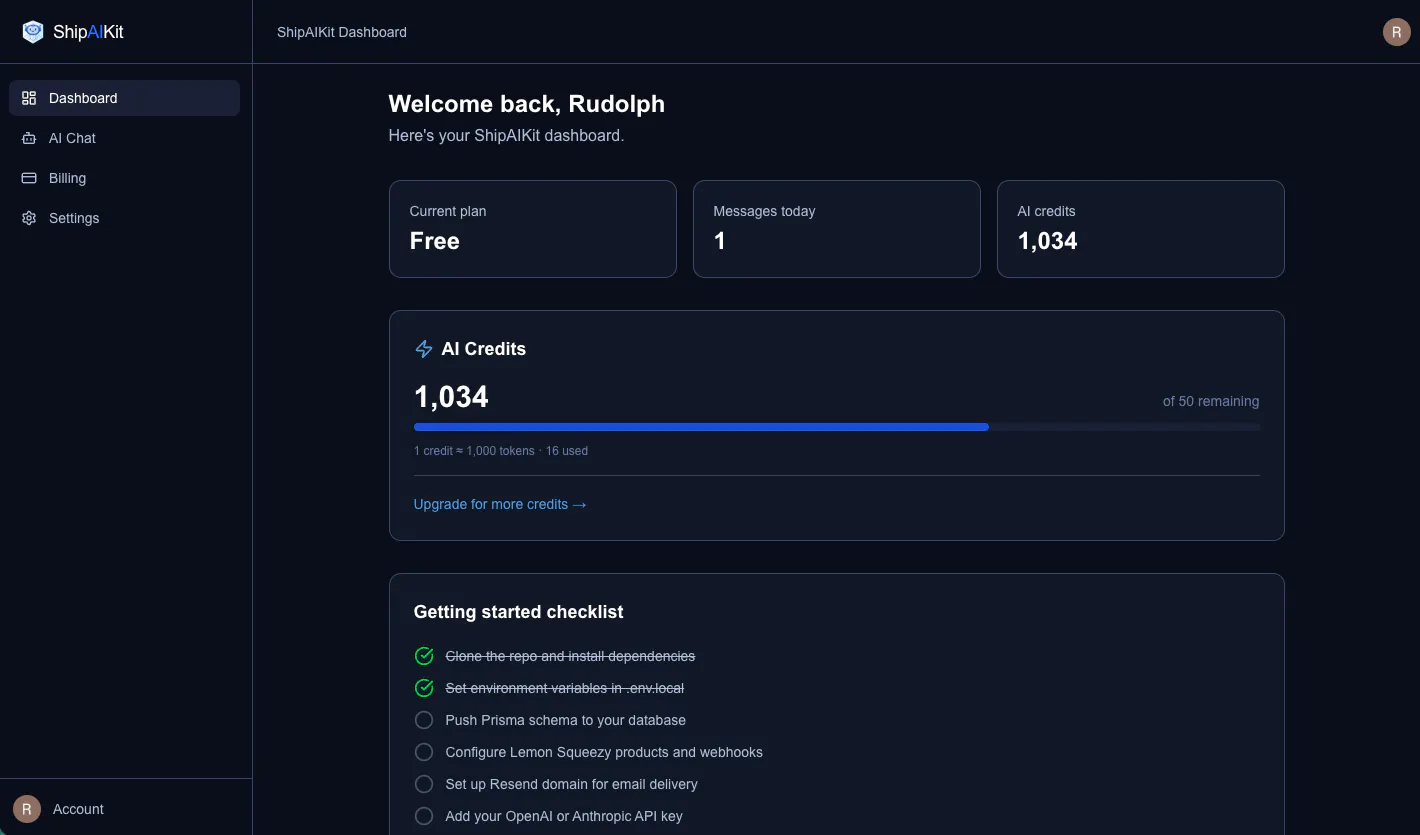Click the Settings gear icon
The height and width of the screenshot is (835, 1420).
click(29, 218)
